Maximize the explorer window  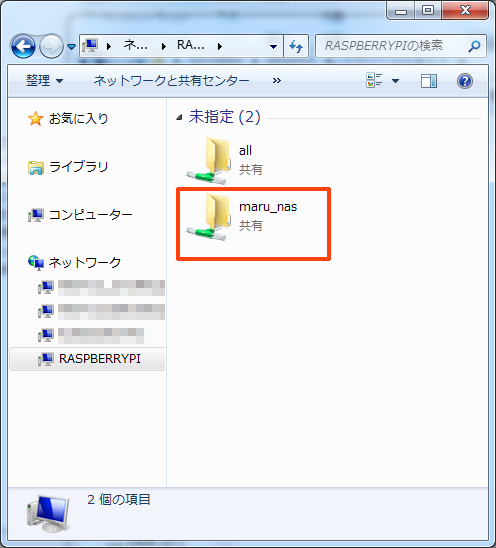(428, 10)
